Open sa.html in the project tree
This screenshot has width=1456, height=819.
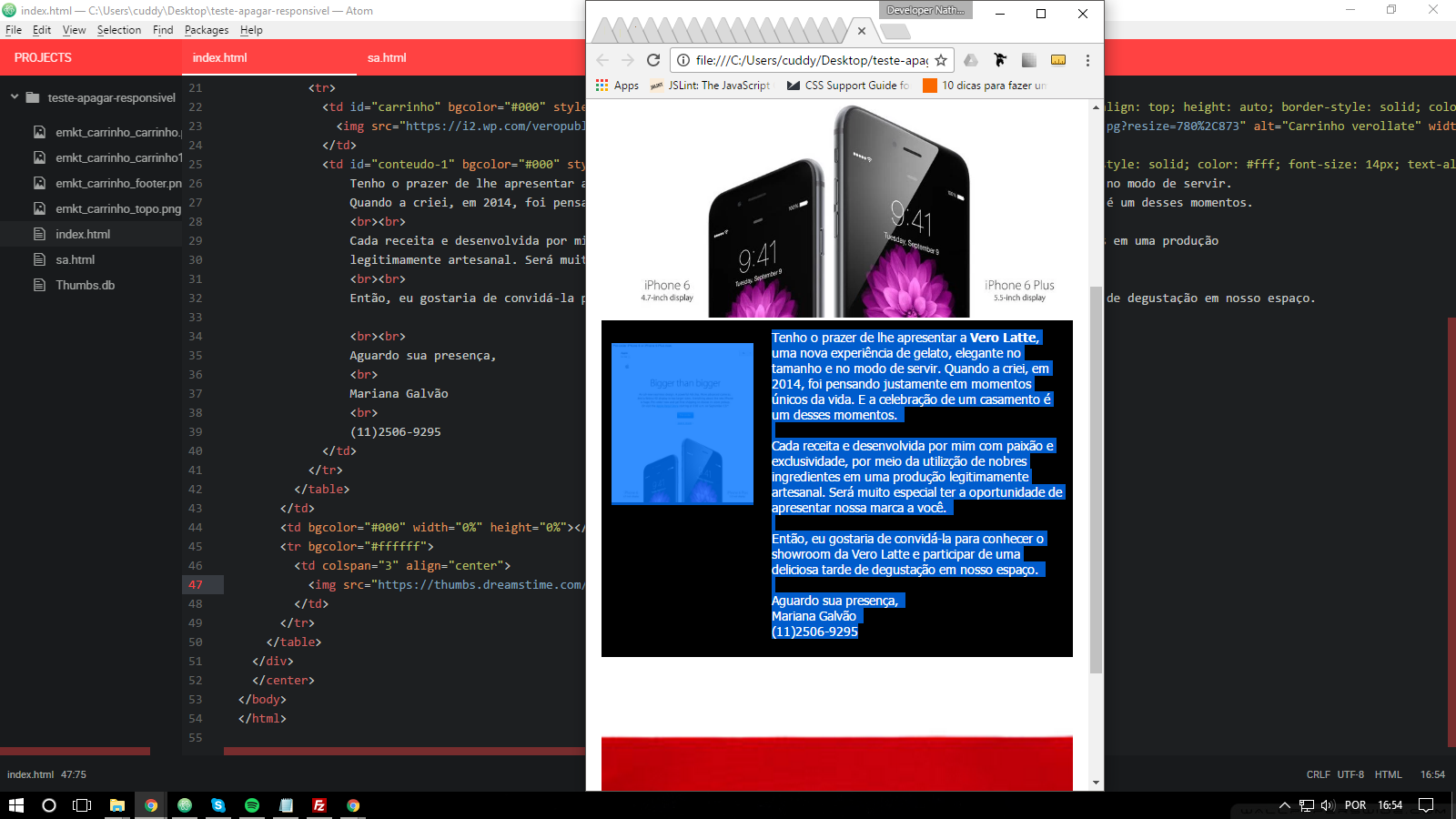coord(75,259)
